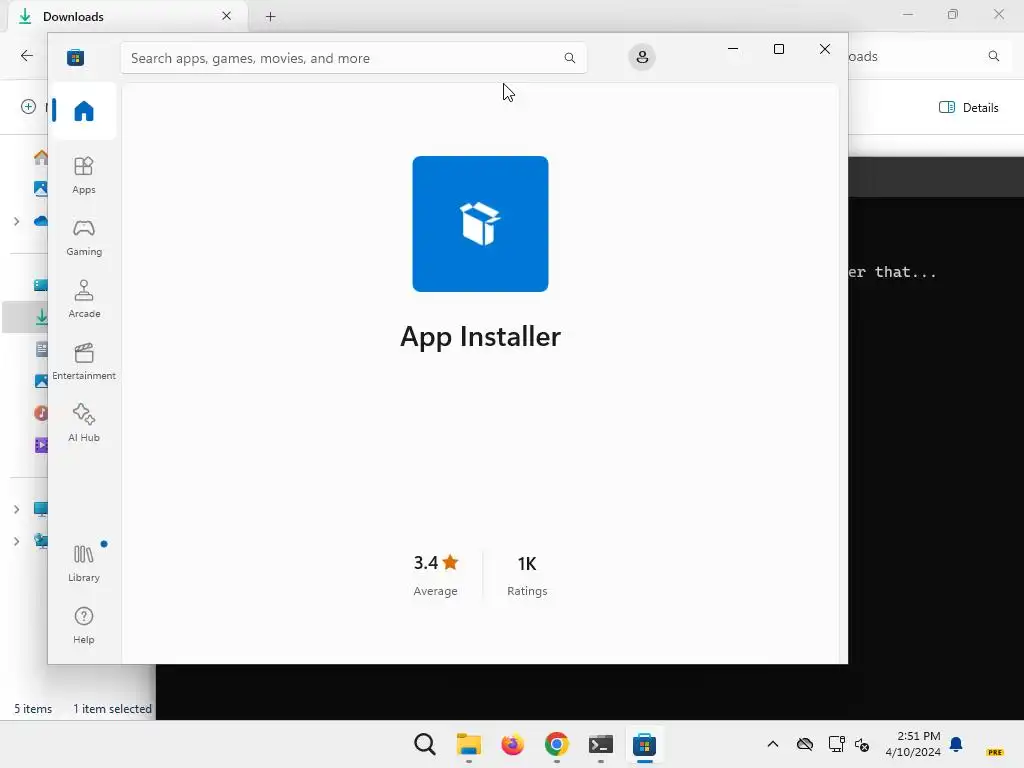Viewport: 1024px width, 768px height.
Task: Click the 3.4 Average rating
Action: 436,575
